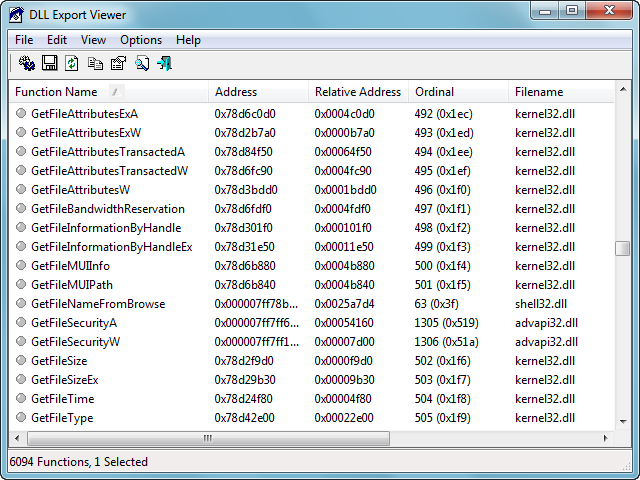Click the vertical scrollbar down arrow

click(623, 422)
